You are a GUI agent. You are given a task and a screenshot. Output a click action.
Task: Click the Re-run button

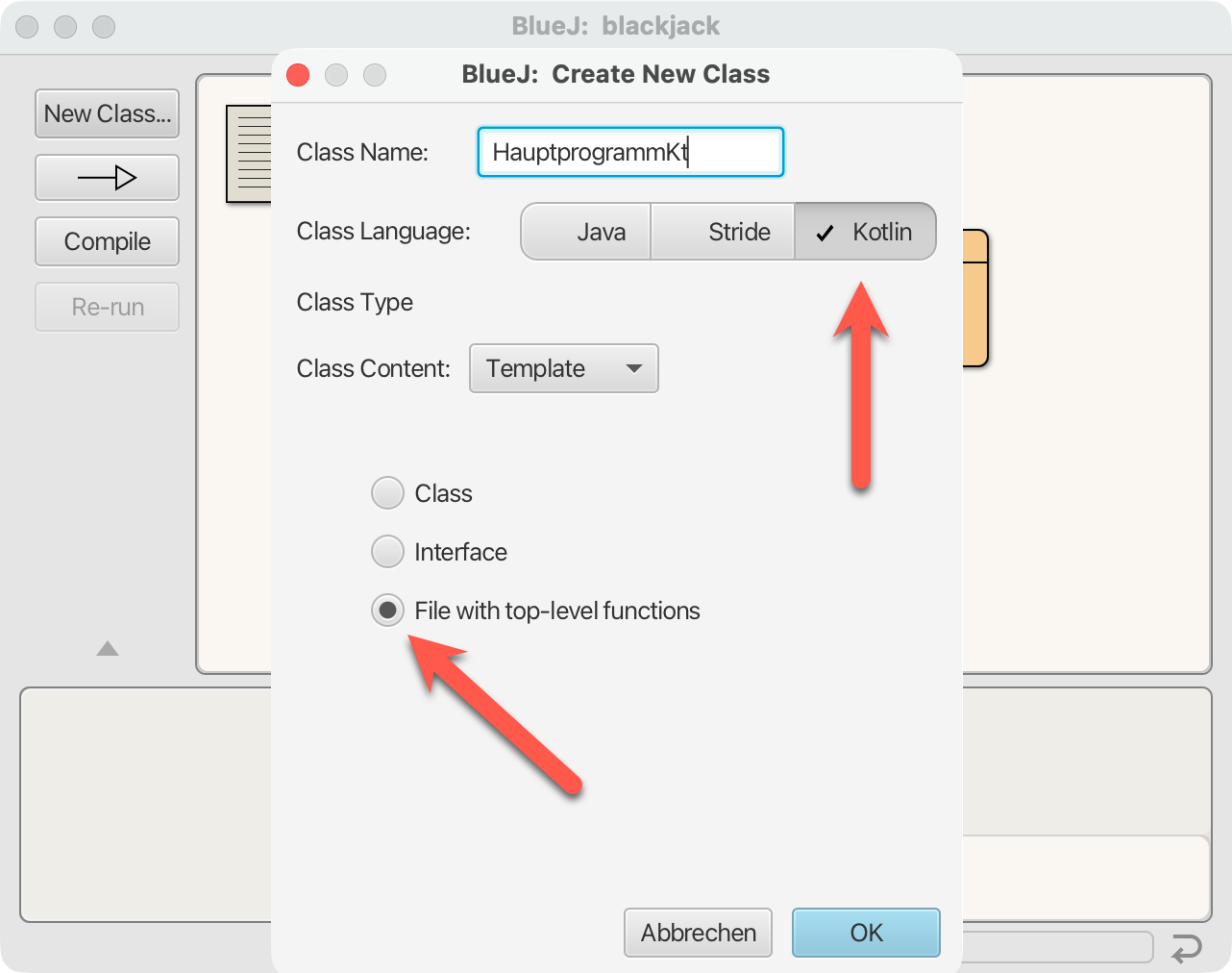point(107,307)
